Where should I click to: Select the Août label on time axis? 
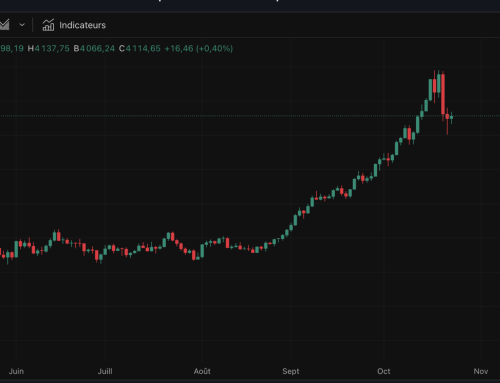[202, 371]
